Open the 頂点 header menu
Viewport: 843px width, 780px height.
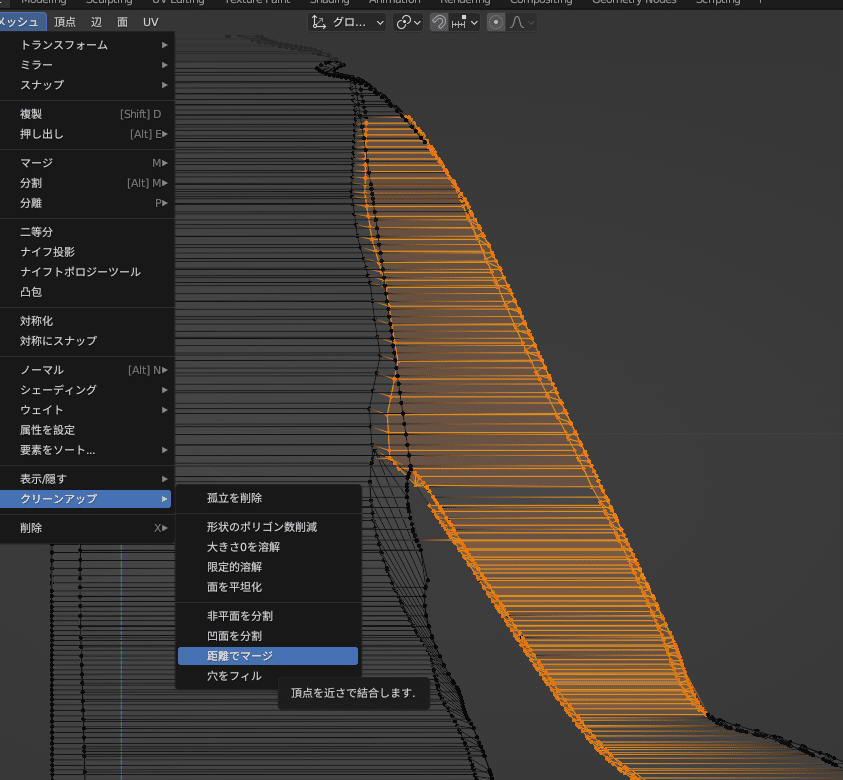click(x=65, y=22)
